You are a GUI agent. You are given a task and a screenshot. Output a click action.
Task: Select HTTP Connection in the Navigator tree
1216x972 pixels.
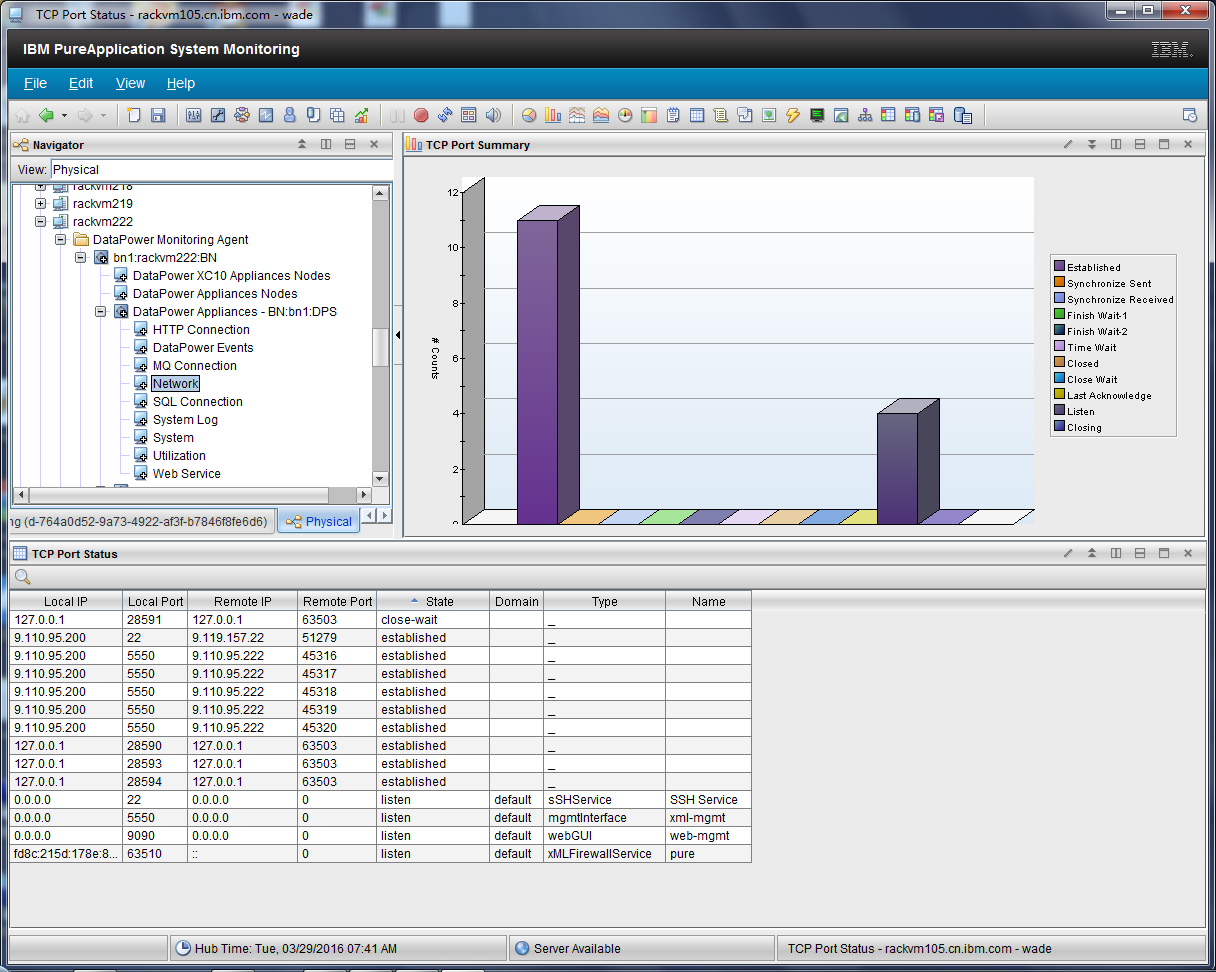click(x=201, y=329)
